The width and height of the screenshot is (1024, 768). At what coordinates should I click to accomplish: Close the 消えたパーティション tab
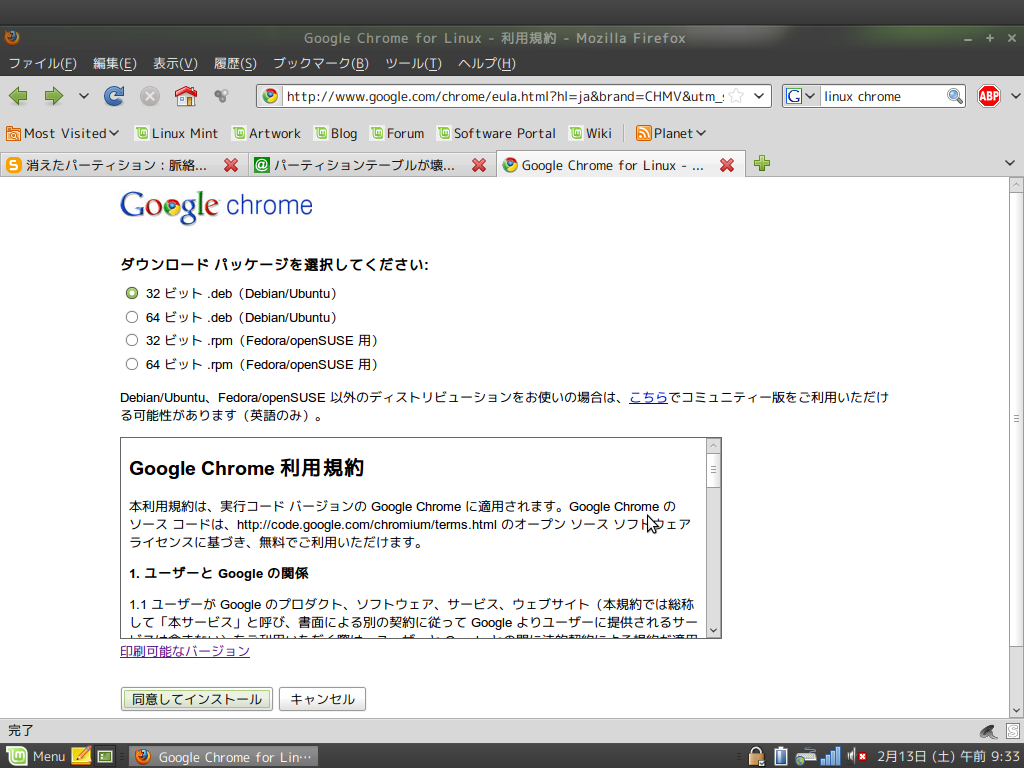[231, 165]
